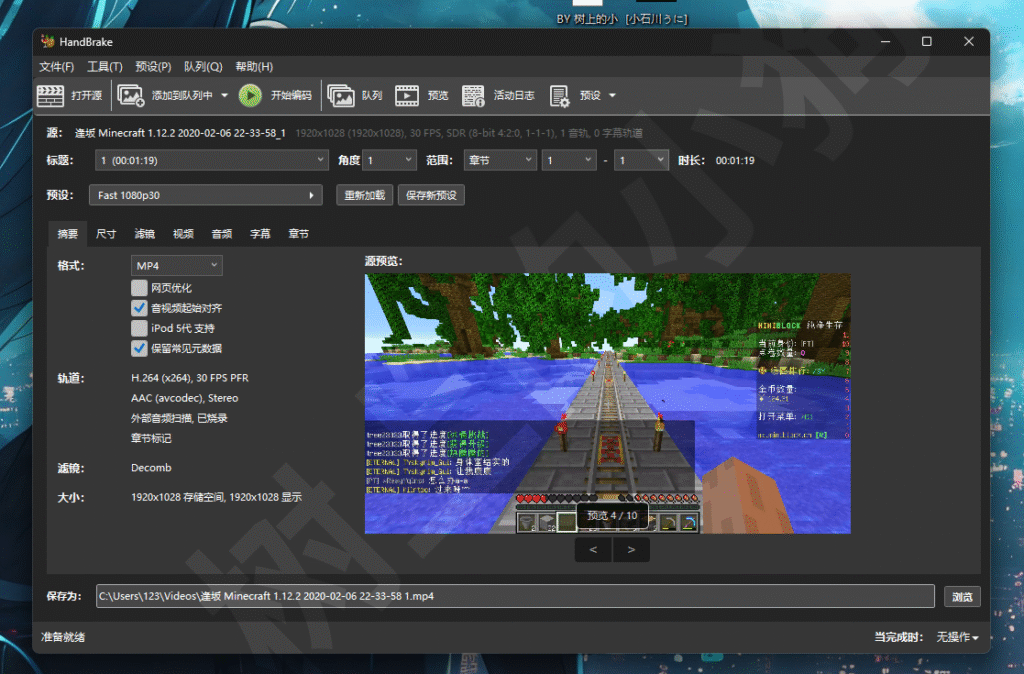Screen dimensions: 1024x674
Task: Open the start chapter dropdown
Action: coord(569,160)
